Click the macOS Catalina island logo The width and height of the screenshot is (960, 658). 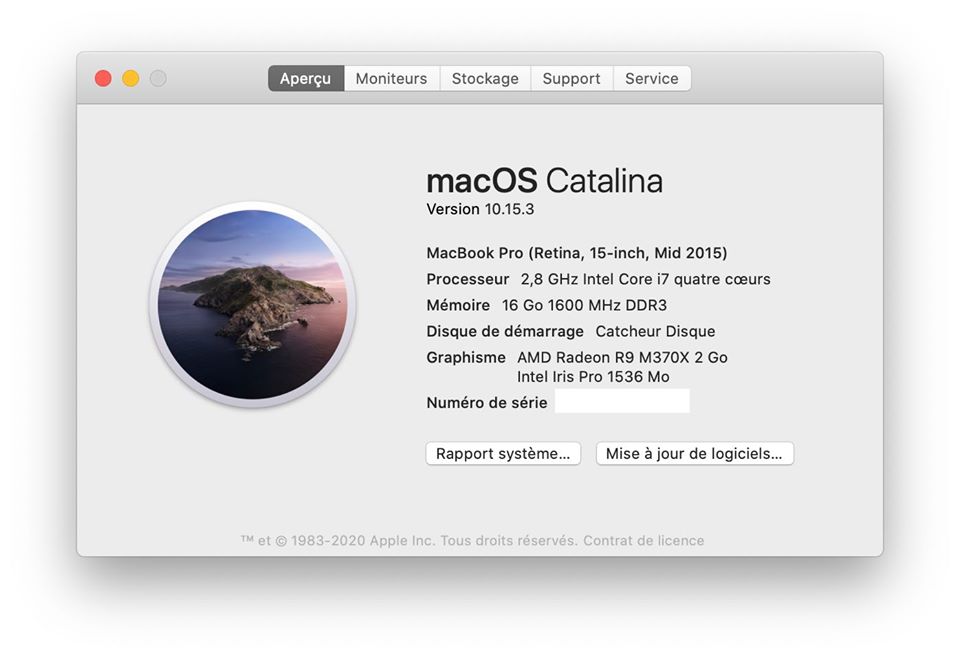click(252, 304)
